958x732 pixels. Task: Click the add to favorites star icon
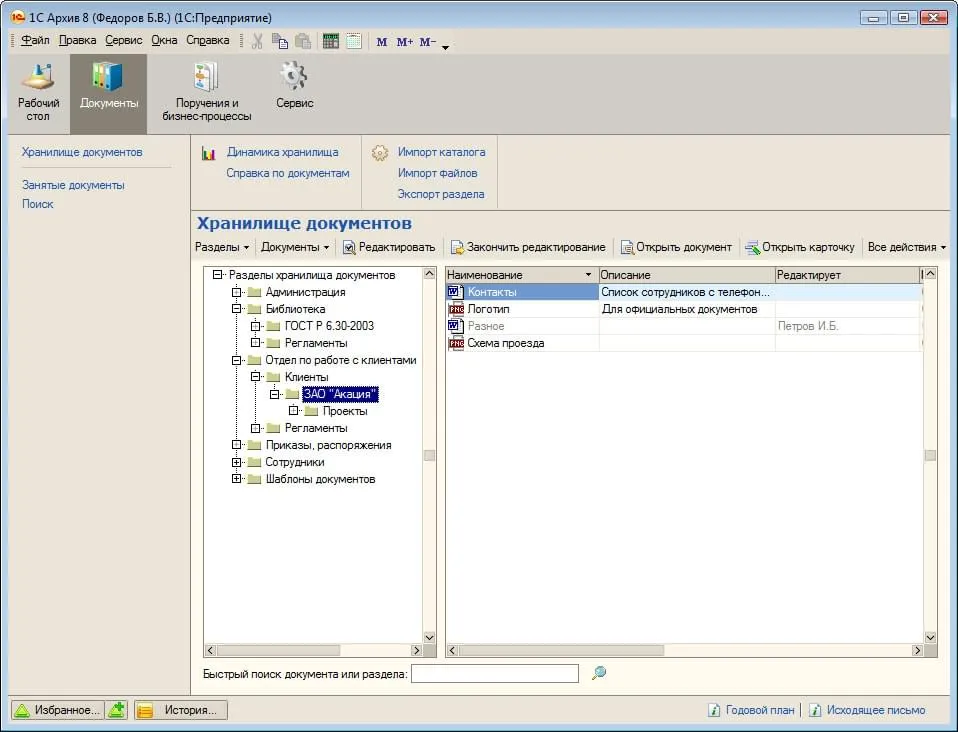click(116, 709)
